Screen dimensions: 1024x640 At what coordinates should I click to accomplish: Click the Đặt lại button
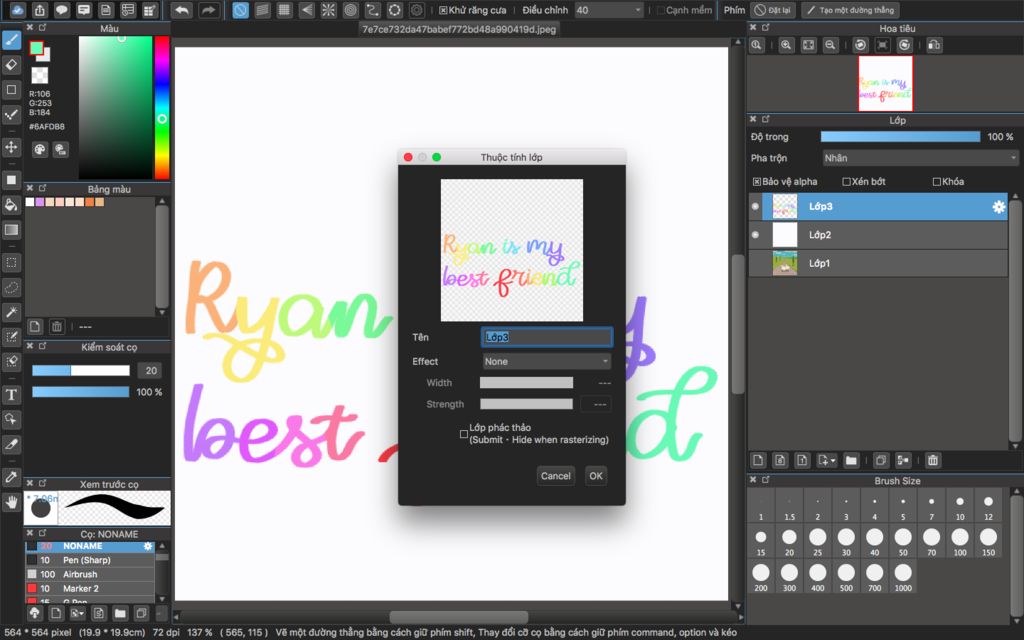click(773, 10)
